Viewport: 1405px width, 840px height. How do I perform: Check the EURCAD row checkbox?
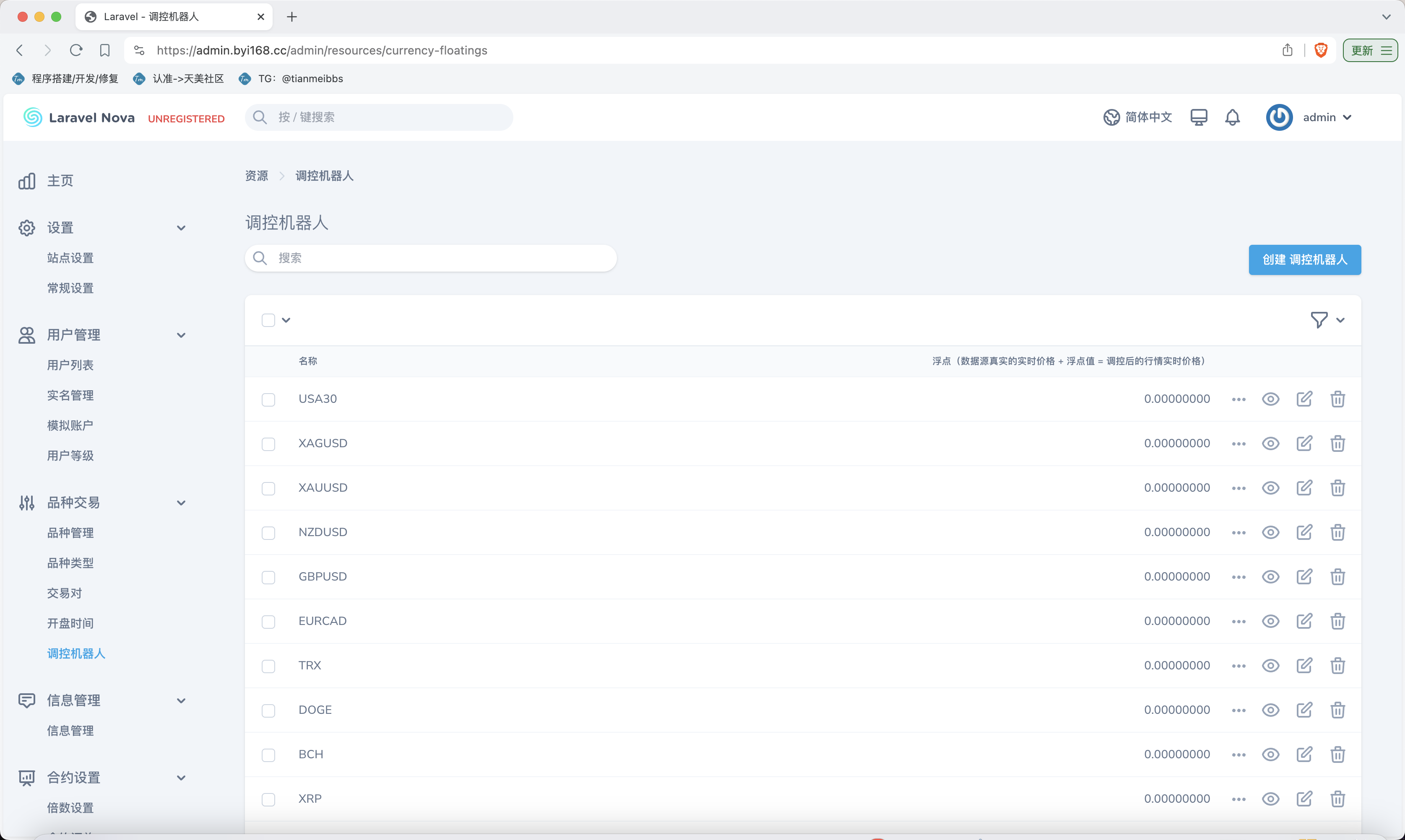tap(268, 622)
